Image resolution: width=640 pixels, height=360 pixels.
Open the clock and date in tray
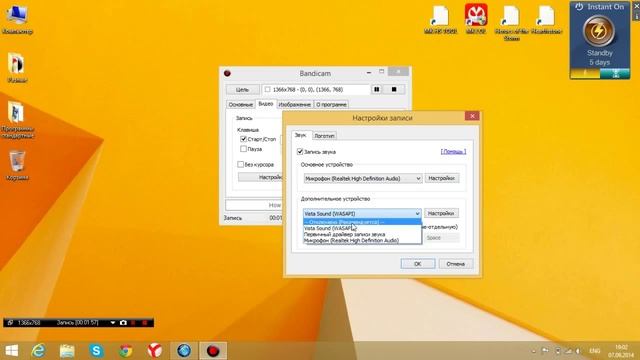(x=620, y=351)
